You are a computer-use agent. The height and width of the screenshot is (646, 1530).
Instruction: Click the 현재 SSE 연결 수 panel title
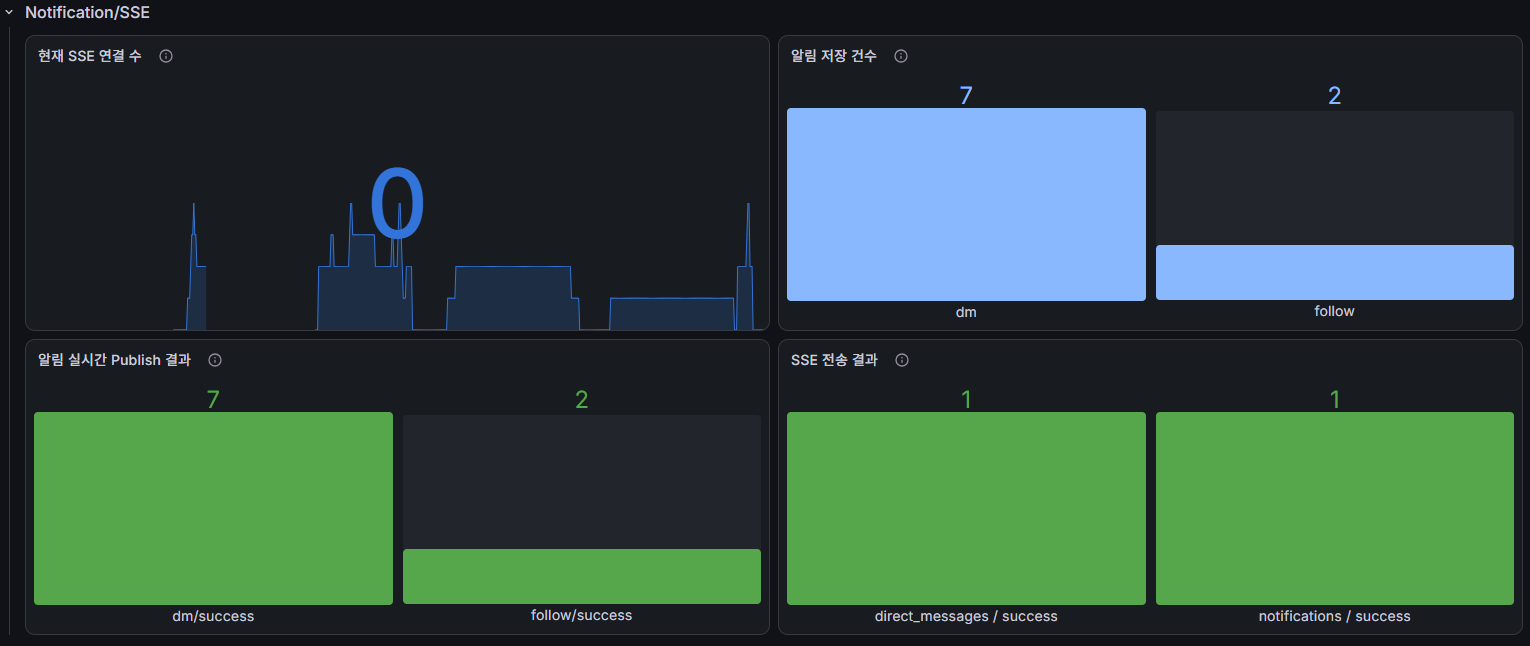(90, 56)
